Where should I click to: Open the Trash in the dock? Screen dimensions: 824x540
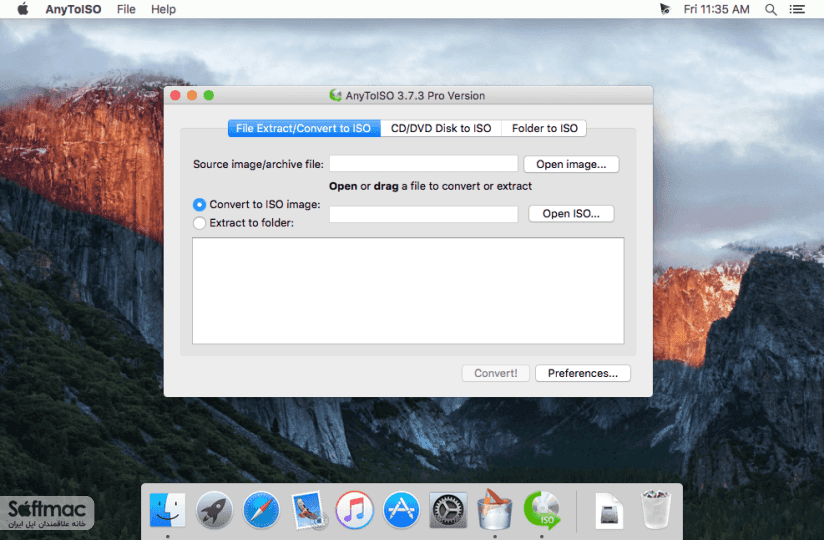(655, 510)
